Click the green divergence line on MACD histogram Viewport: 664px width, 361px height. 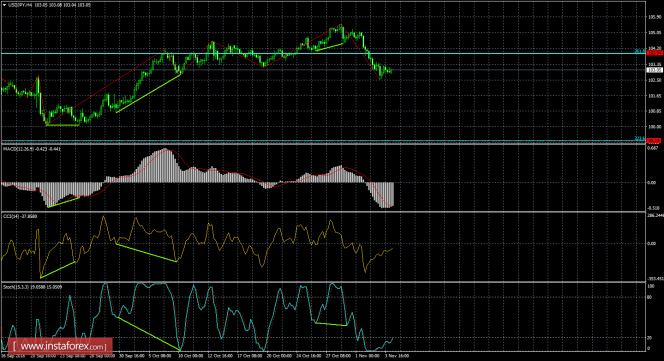point(64,202)
